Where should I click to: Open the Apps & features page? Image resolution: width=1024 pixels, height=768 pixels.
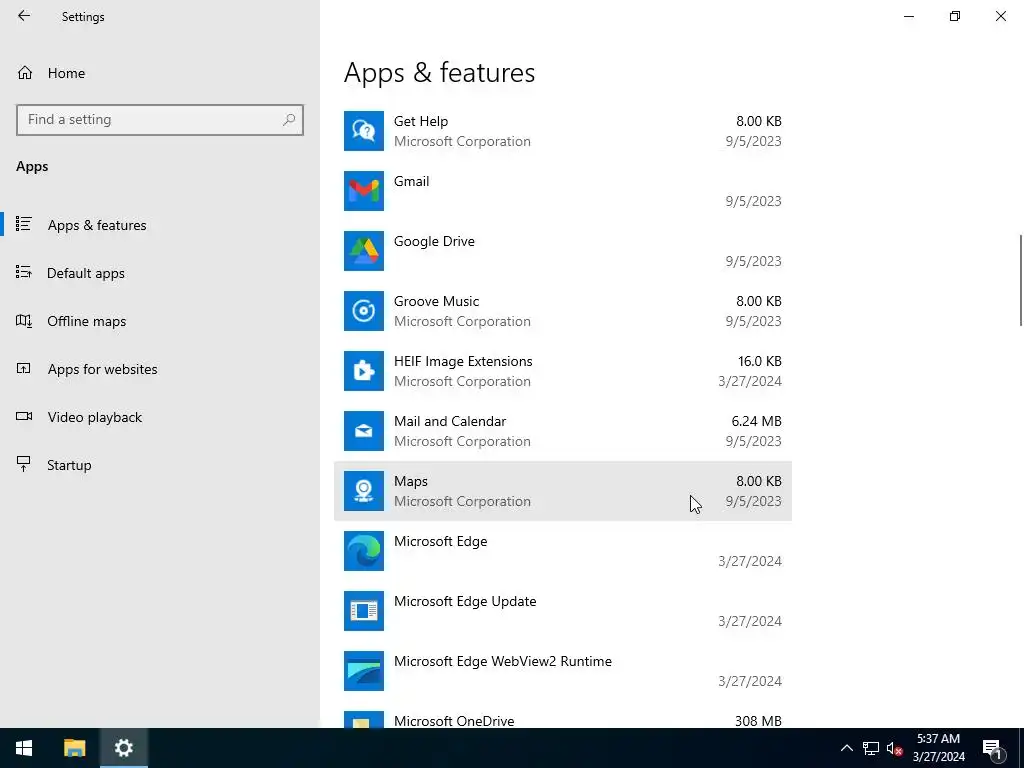(x=160, y=225)
